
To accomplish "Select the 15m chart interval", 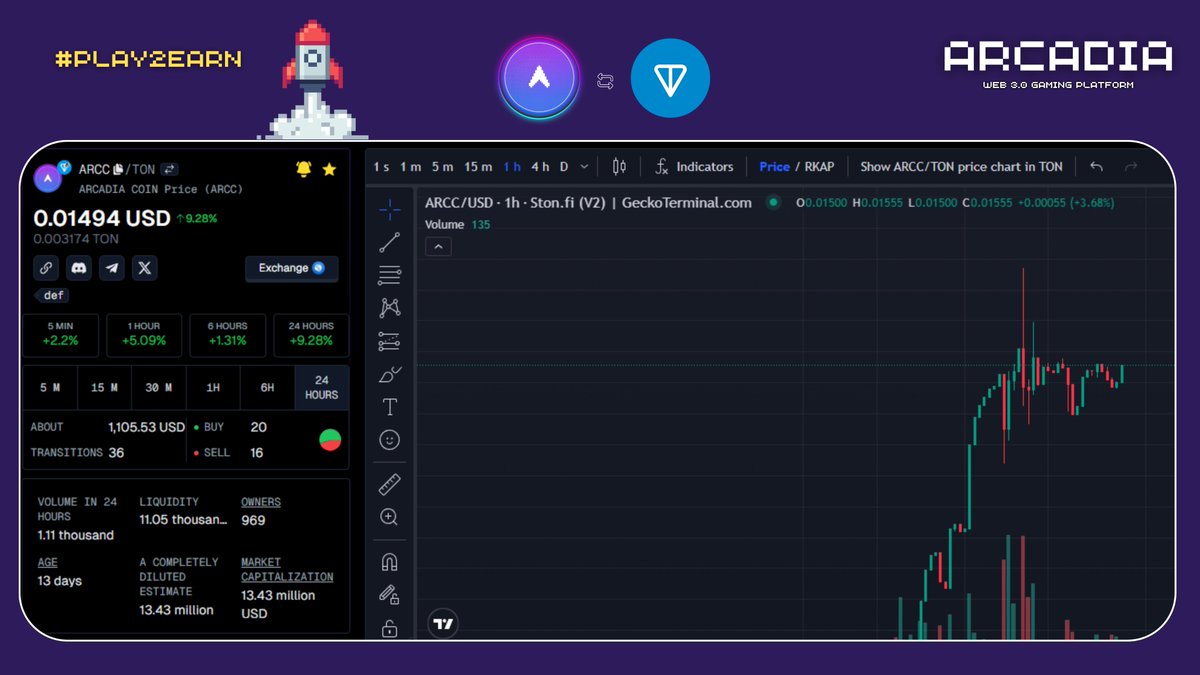I will pos(478,167).
